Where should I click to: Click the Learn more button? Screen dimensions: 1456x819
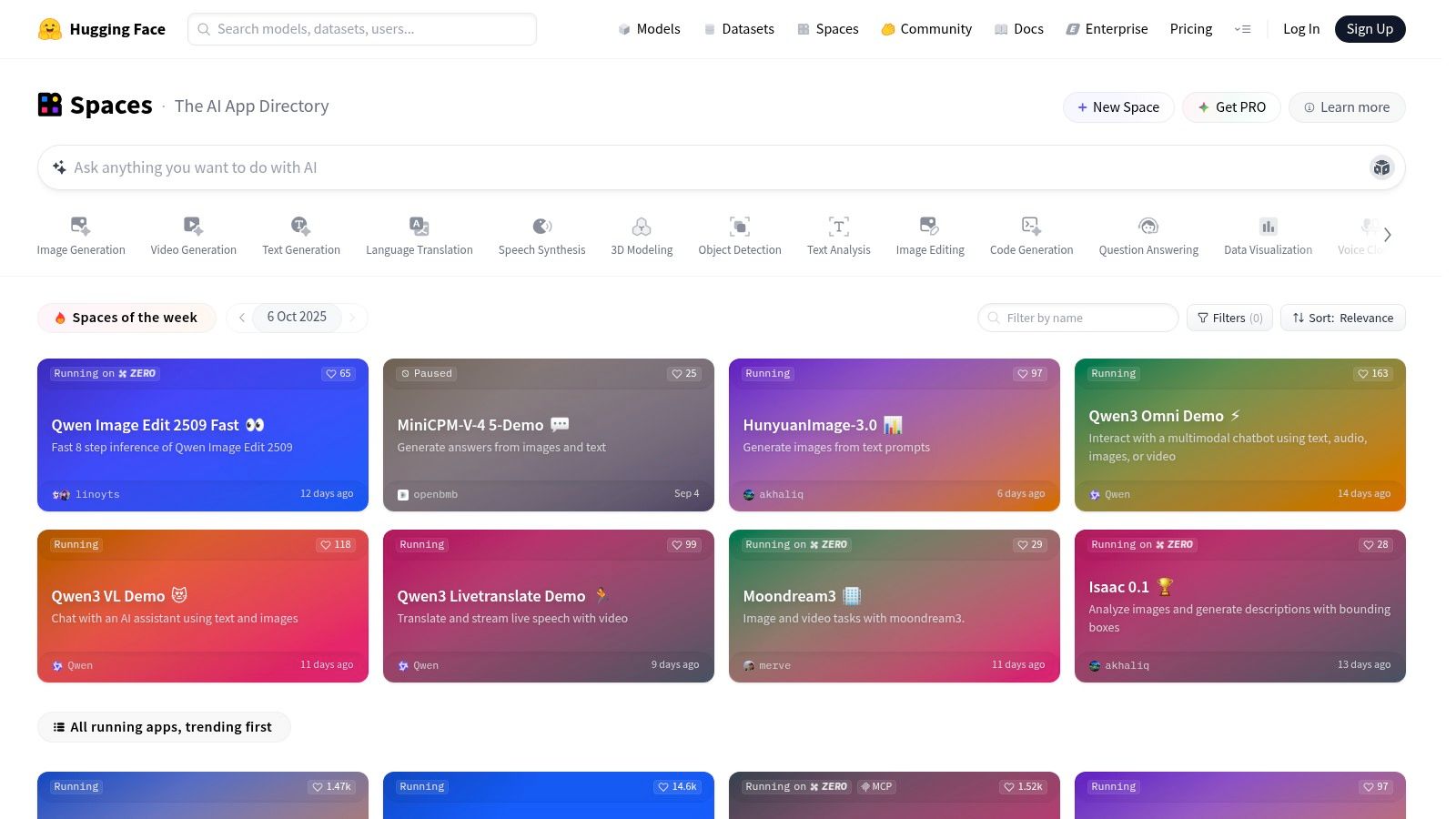tap(1347, 107)
